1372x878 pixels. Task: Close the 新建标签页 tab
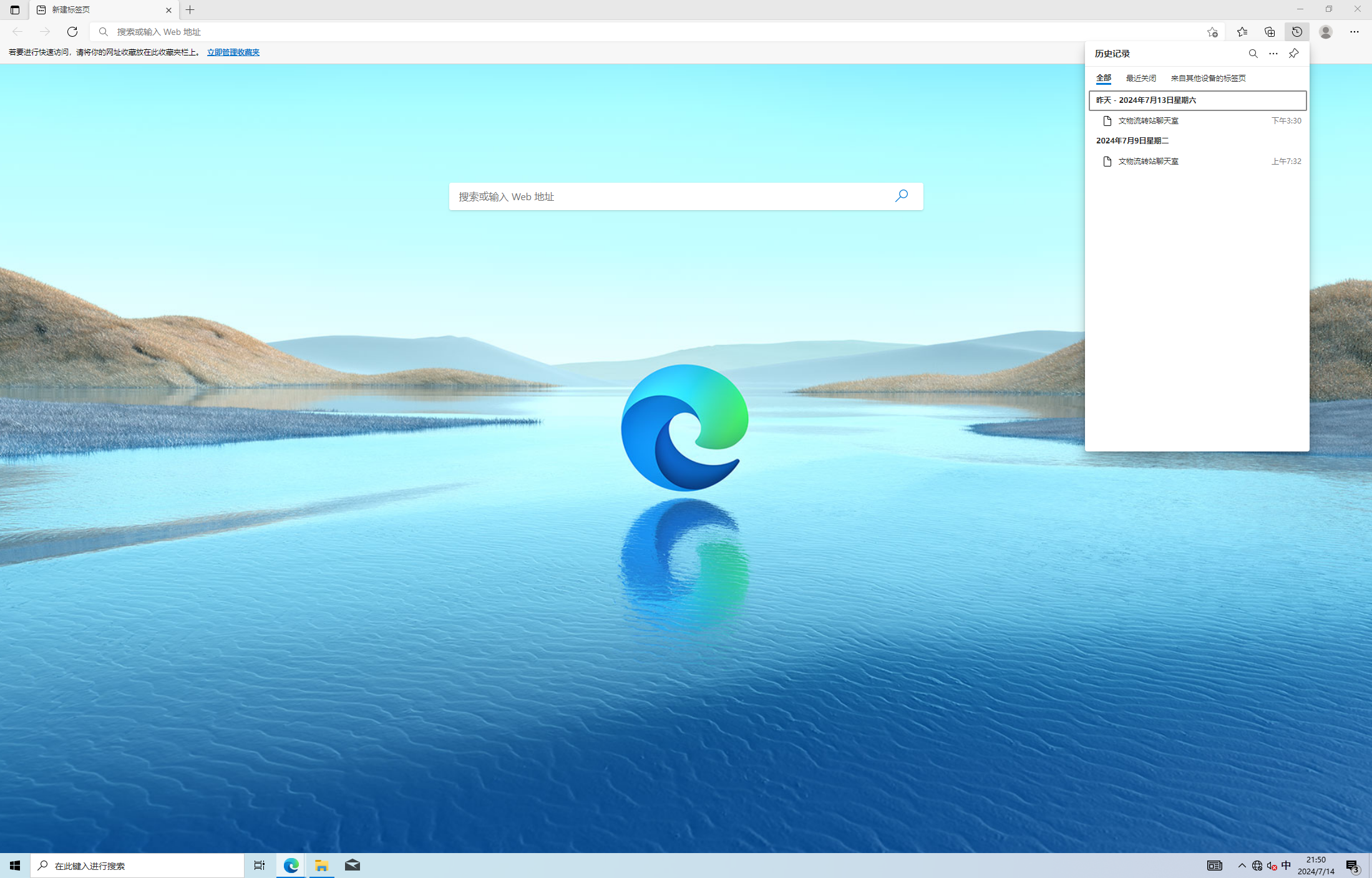pyautogui.click(x=168, y=10)
